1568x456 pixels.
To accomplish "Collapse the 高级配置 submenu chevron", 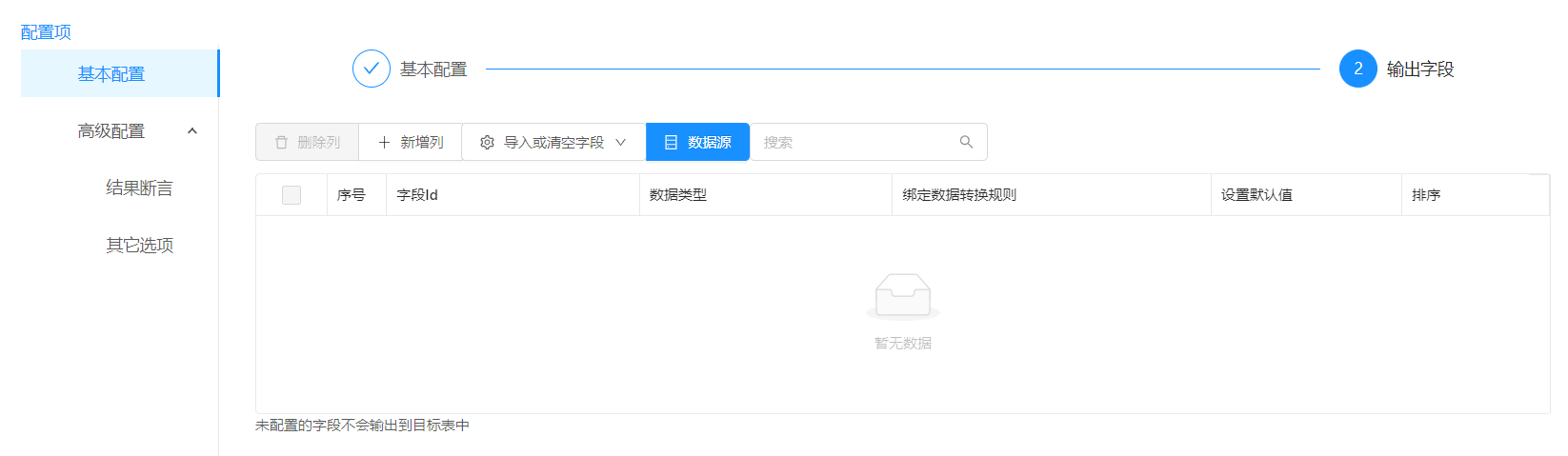I will click(192, 131).
